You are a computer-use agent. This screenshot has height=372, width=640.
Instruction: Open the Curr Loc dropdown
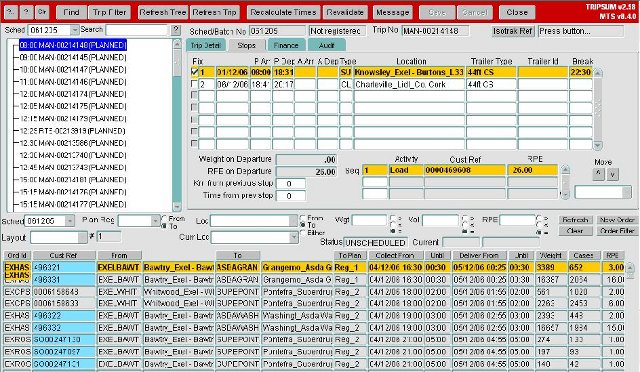(294, 237)
